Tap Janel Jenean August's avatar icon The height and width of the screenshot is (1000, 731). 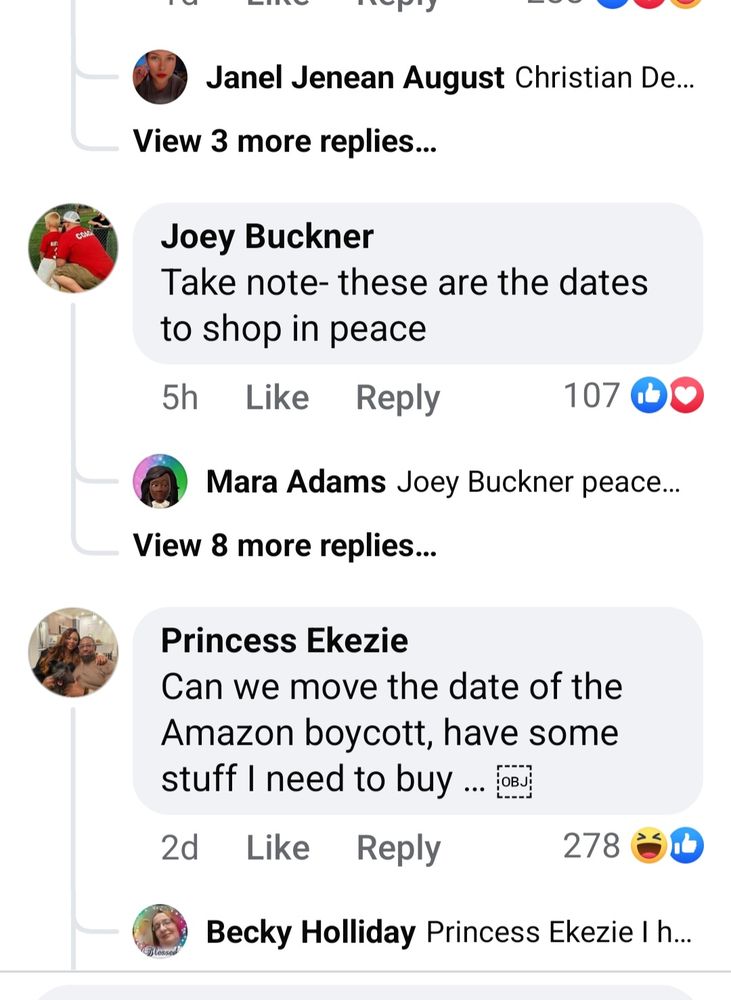160,77
